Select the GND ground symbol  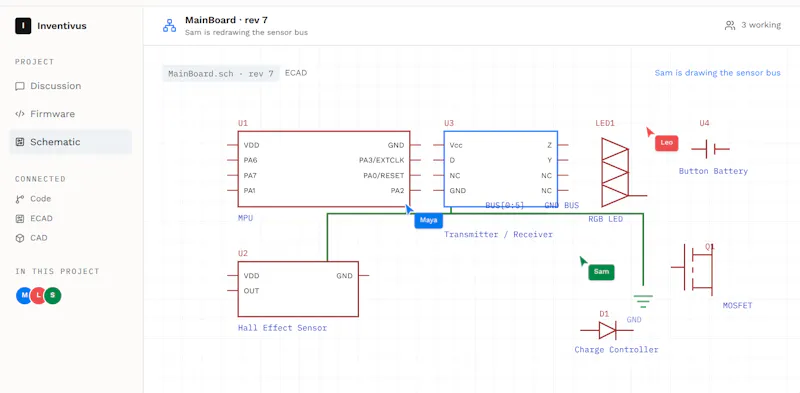643,302
